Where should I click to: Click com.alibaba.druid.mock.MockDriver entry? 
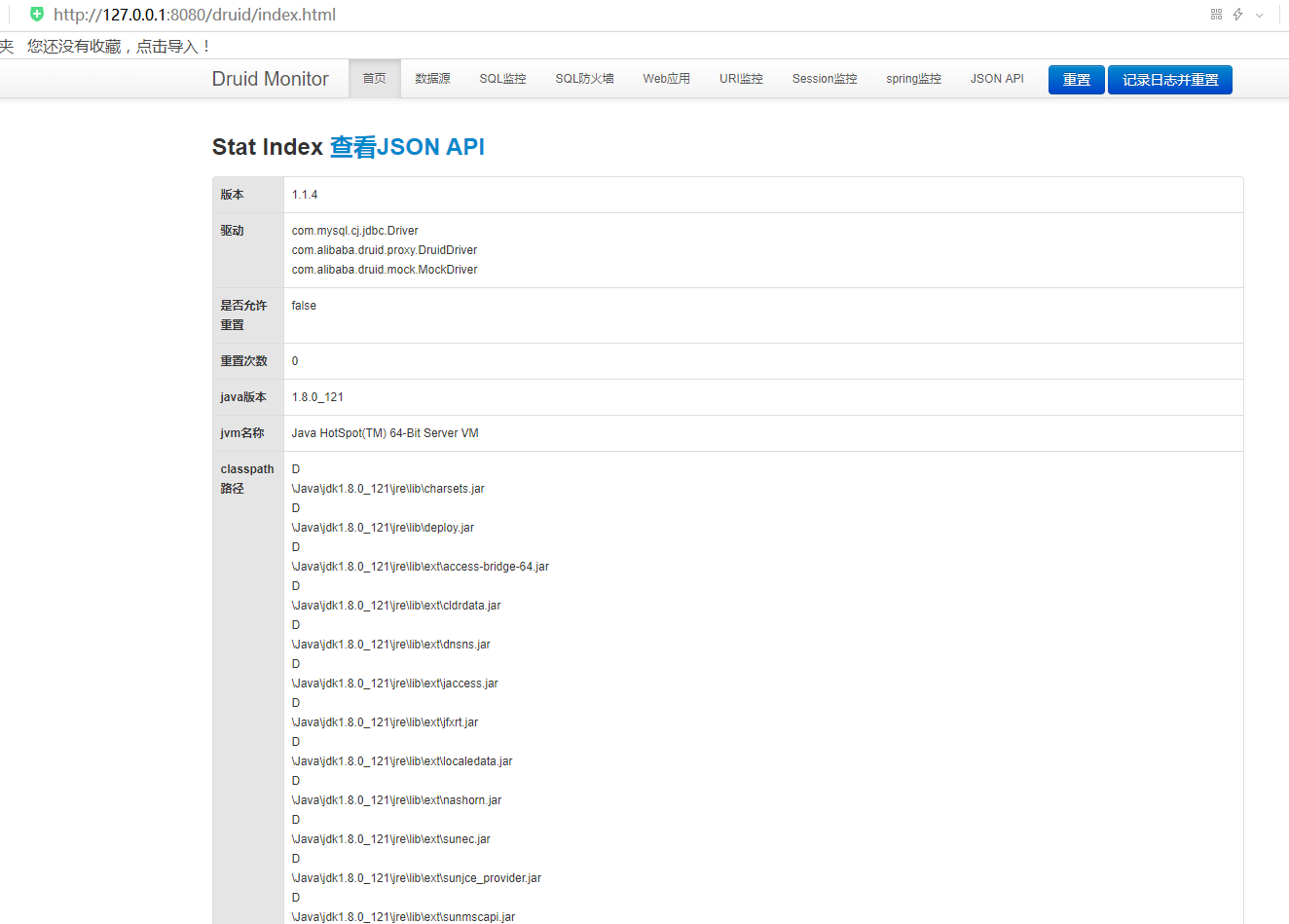click(x=385, y=270)
